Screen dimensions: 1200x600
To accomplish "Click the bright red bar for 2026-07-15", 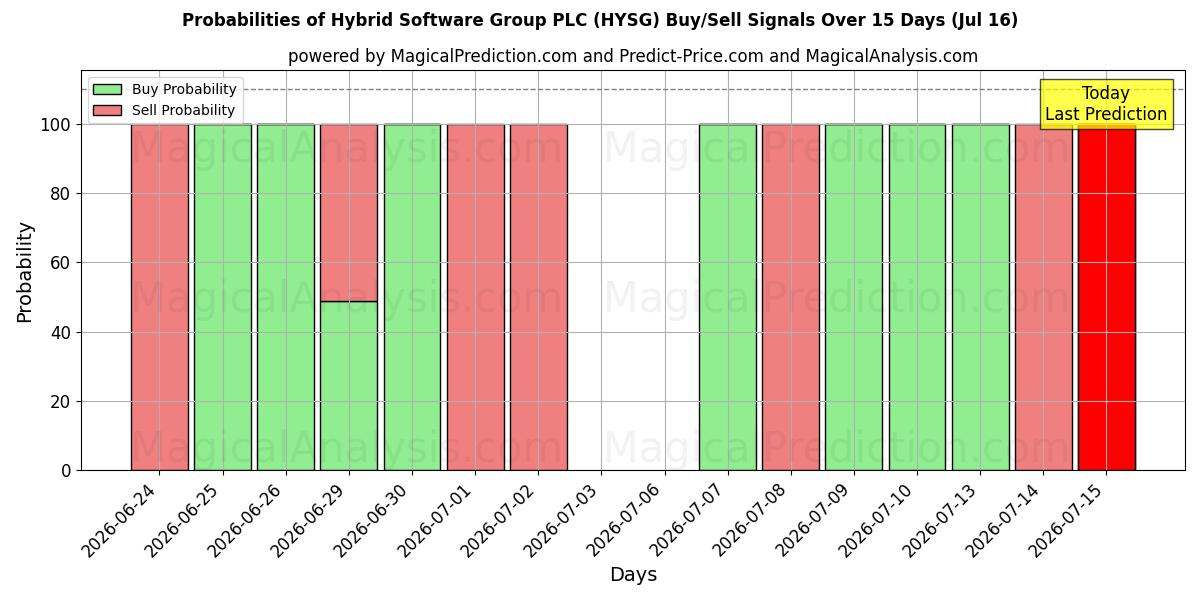I will tap(1107, 297).
